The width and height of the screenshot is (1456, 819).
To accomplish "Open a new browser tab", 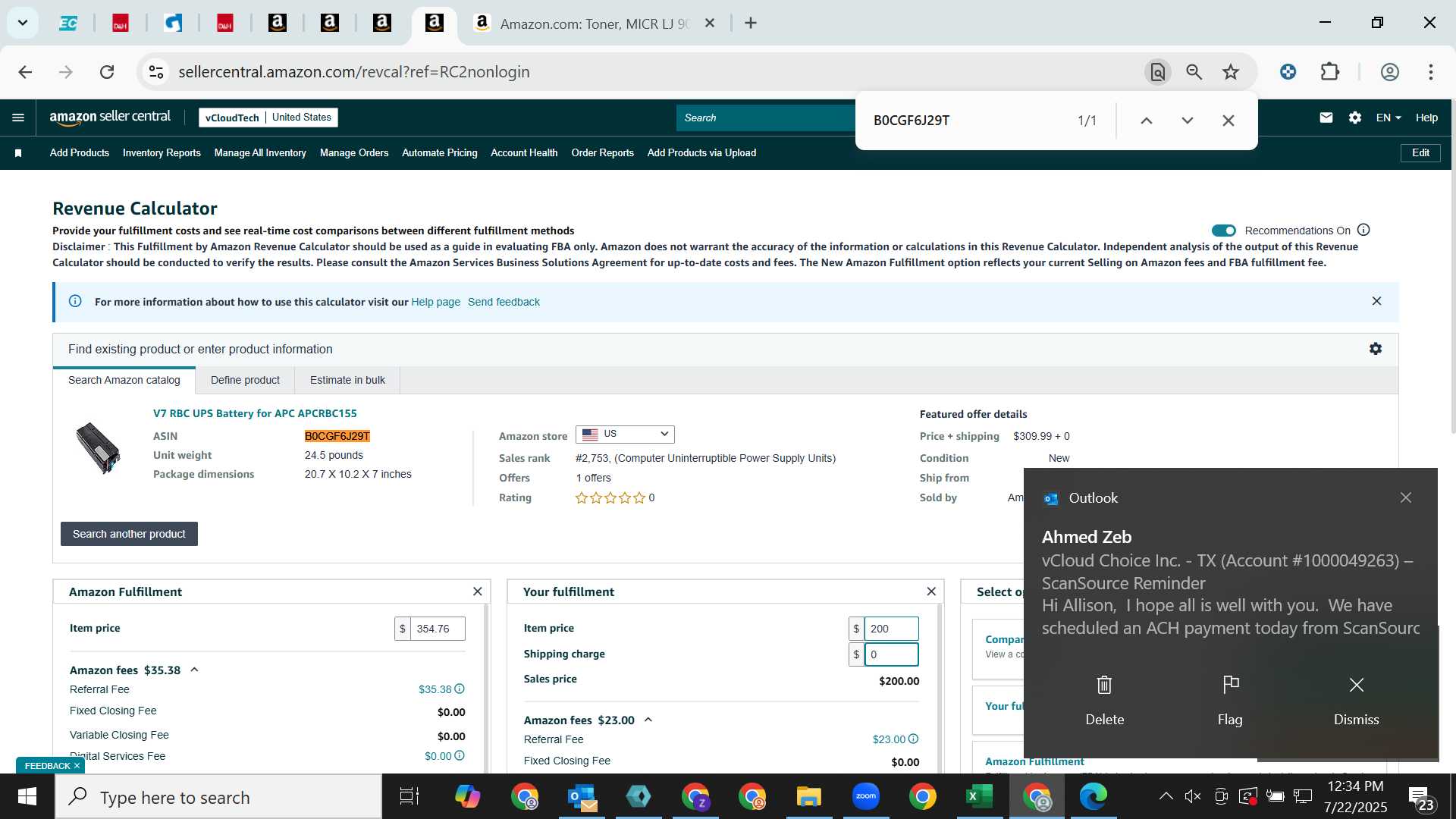I will [x=751, y=24].
